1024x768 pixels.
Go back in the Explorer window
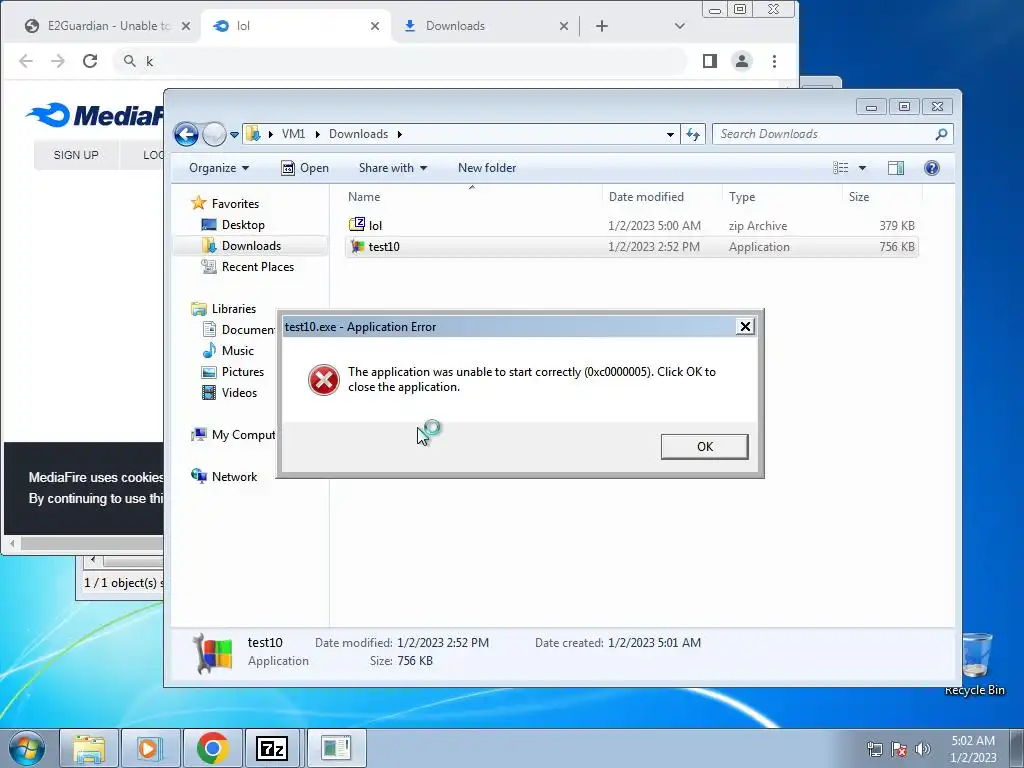coord(186,135)
